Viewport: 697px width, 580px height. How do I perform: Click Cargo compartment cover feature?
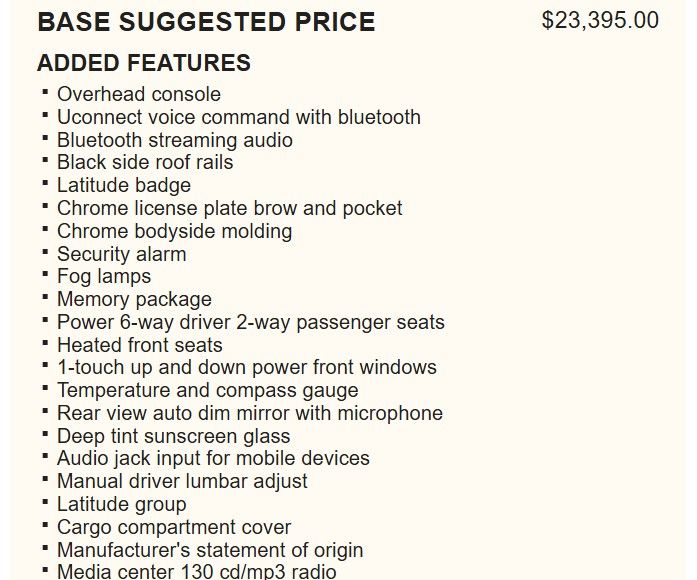tap(174, 527)
